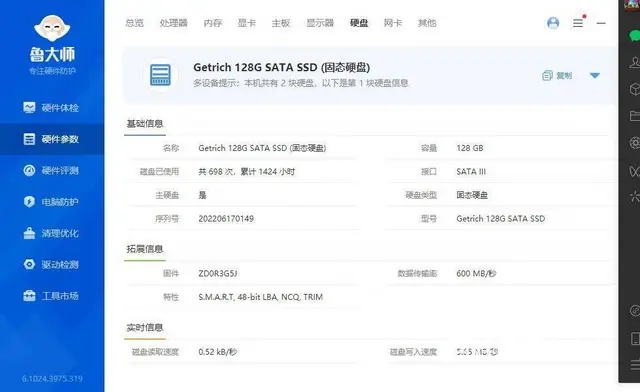Click the disk usage 共 698 次 text
This screenshot has width=640, height=392.
[247, 172]
